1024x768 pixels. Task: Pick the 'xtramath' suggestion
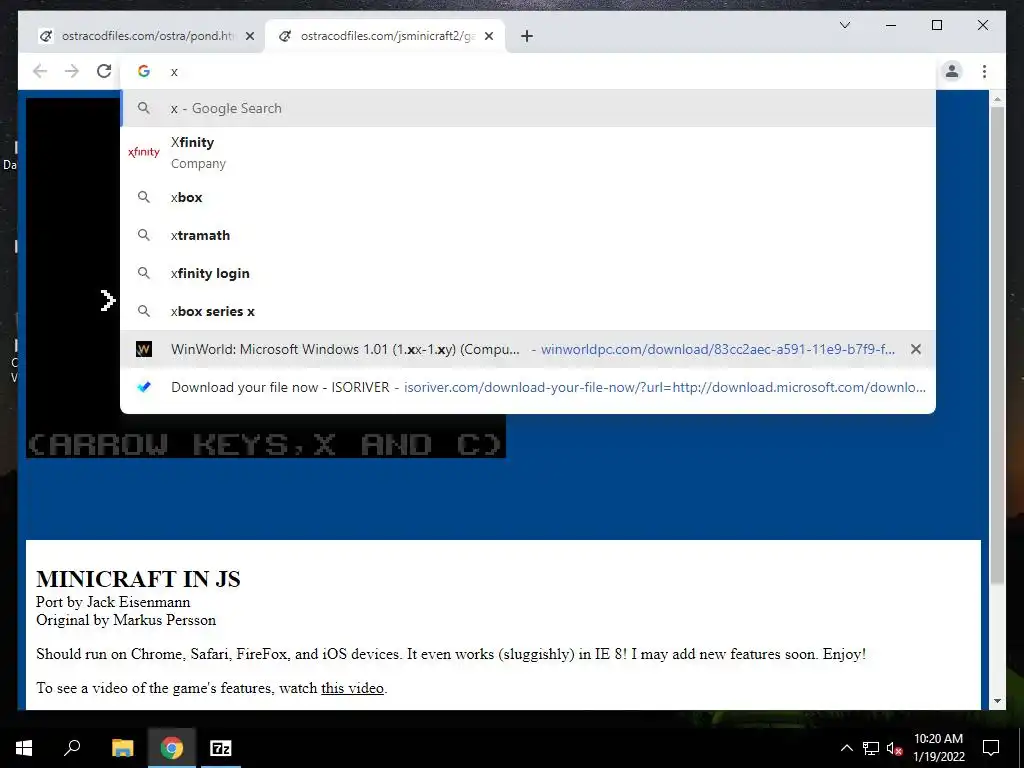pos(528,235)
